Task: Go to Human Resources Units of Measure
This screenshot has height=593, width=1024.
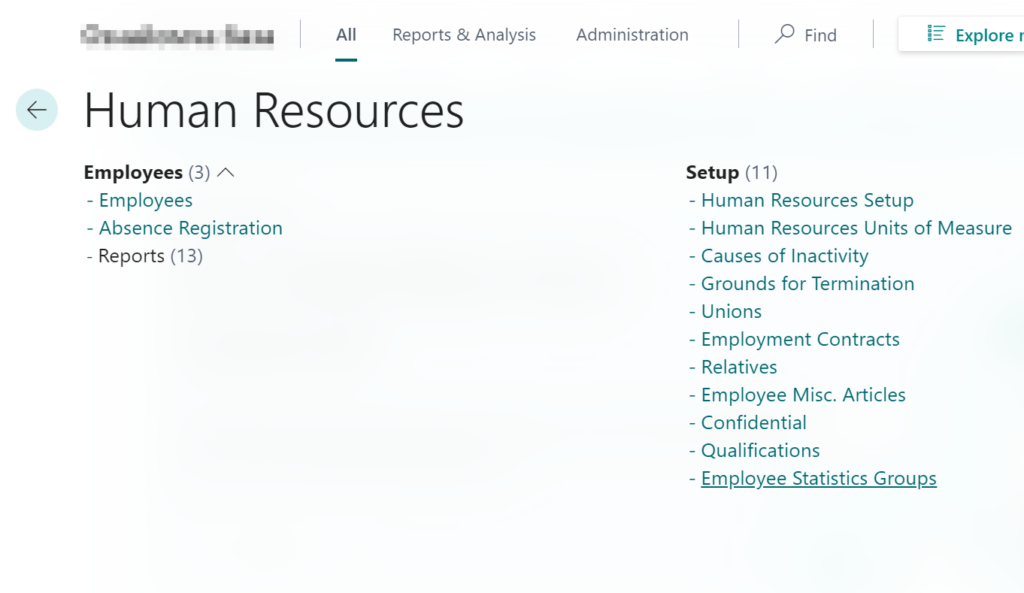Action: click(856, 228)
